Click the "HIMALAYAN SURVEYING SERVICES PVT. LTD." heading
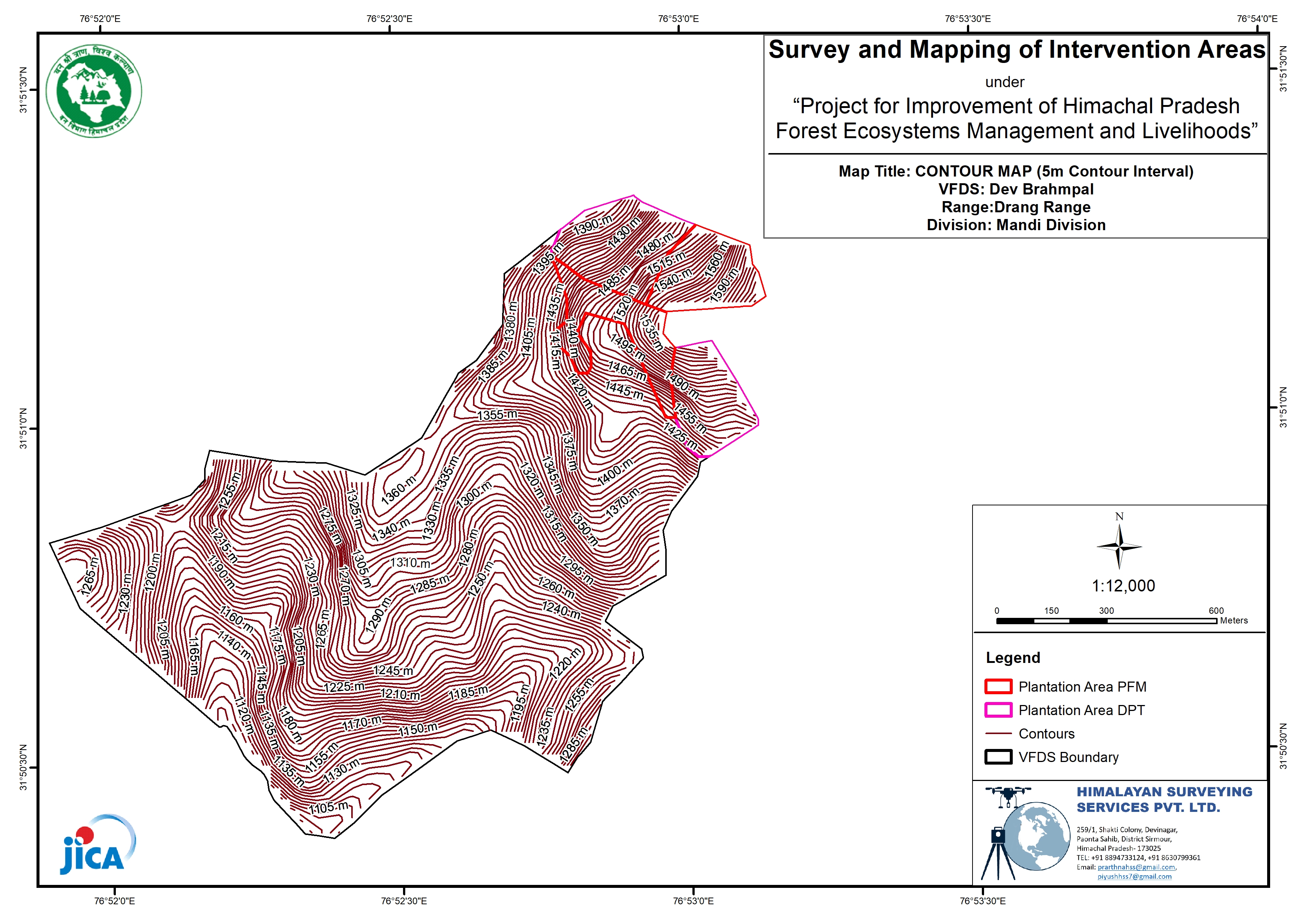1307x924 pixels. tap(1164, 799)
